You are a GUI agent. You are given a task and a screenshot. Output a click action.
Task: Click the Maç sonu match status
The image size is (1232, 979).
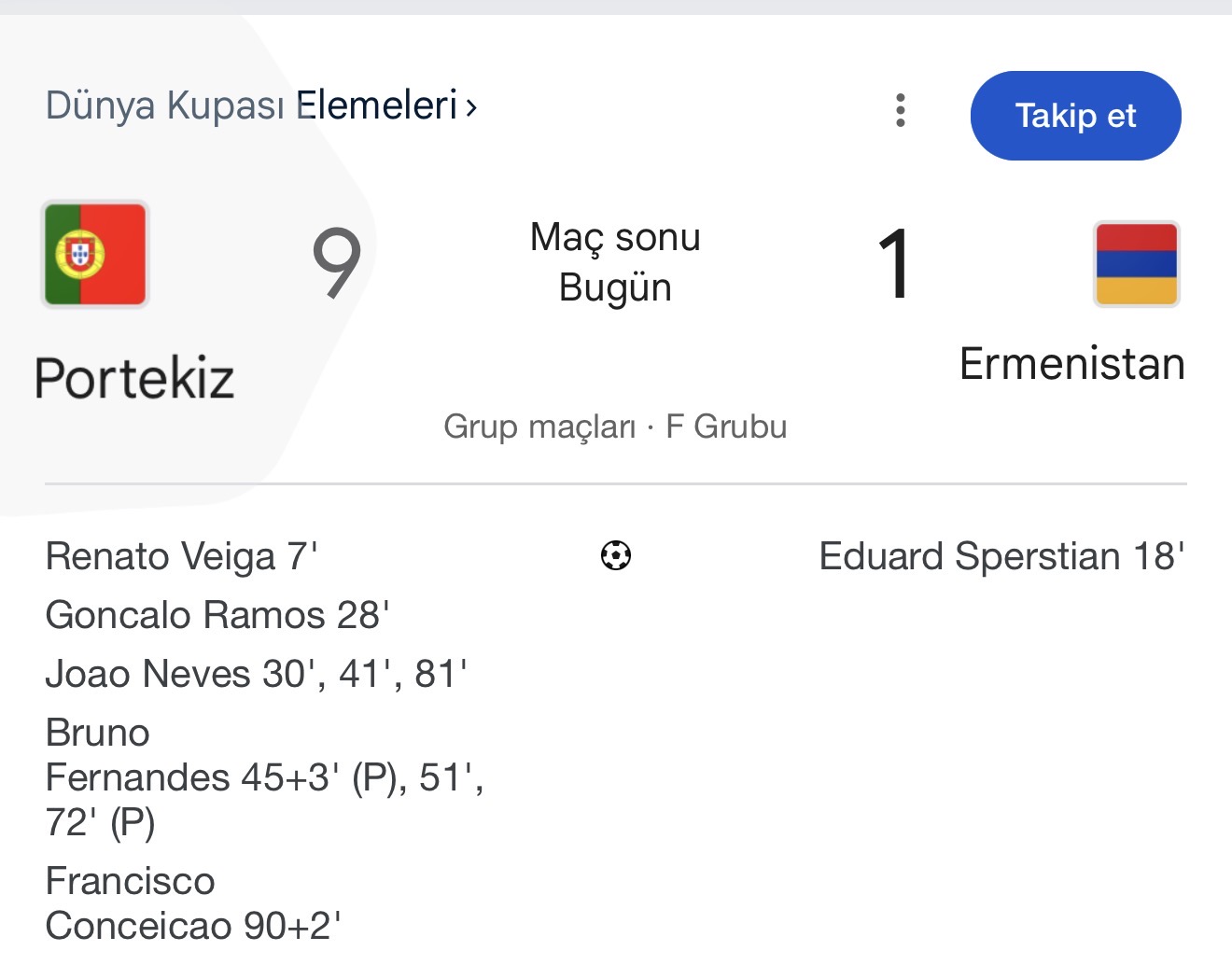click(x=615, y=237)
